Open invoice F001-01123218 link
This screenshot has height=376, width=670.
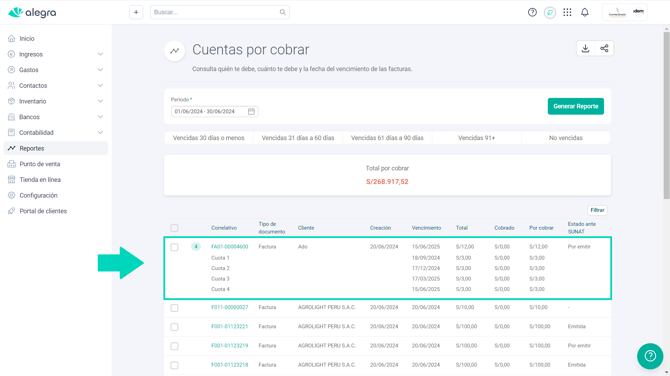pyautogui.click(x=229, y=365)
